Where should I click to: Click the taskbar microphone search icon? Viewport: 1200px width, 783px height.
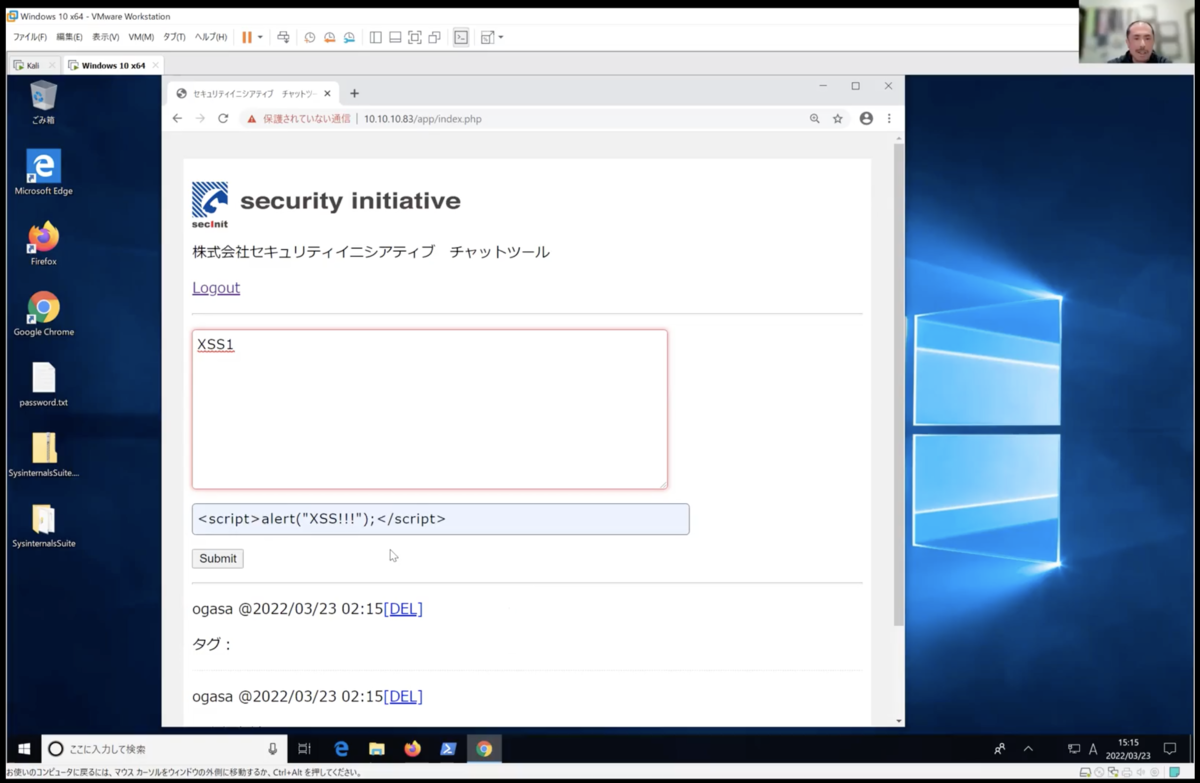click(272, 748)
